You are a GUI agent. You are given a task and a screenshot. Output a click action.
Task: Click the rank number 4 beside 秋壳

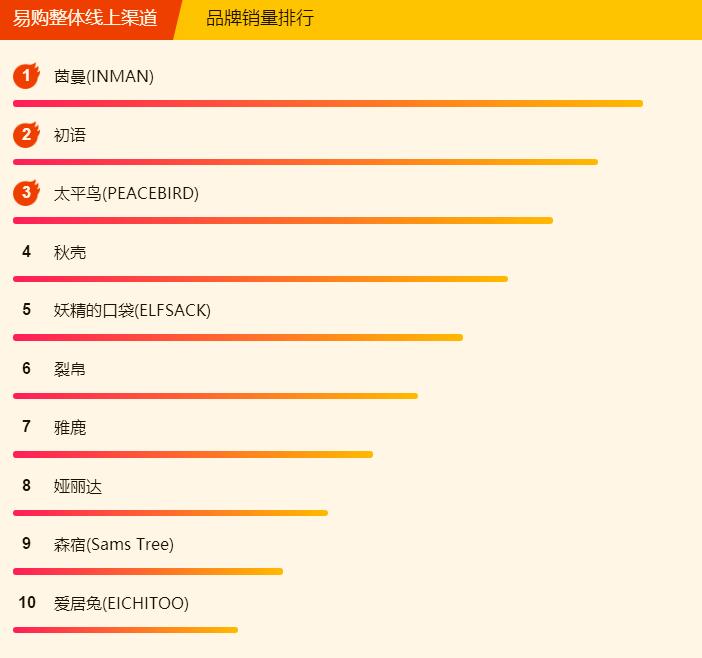[x=27, y=252]
